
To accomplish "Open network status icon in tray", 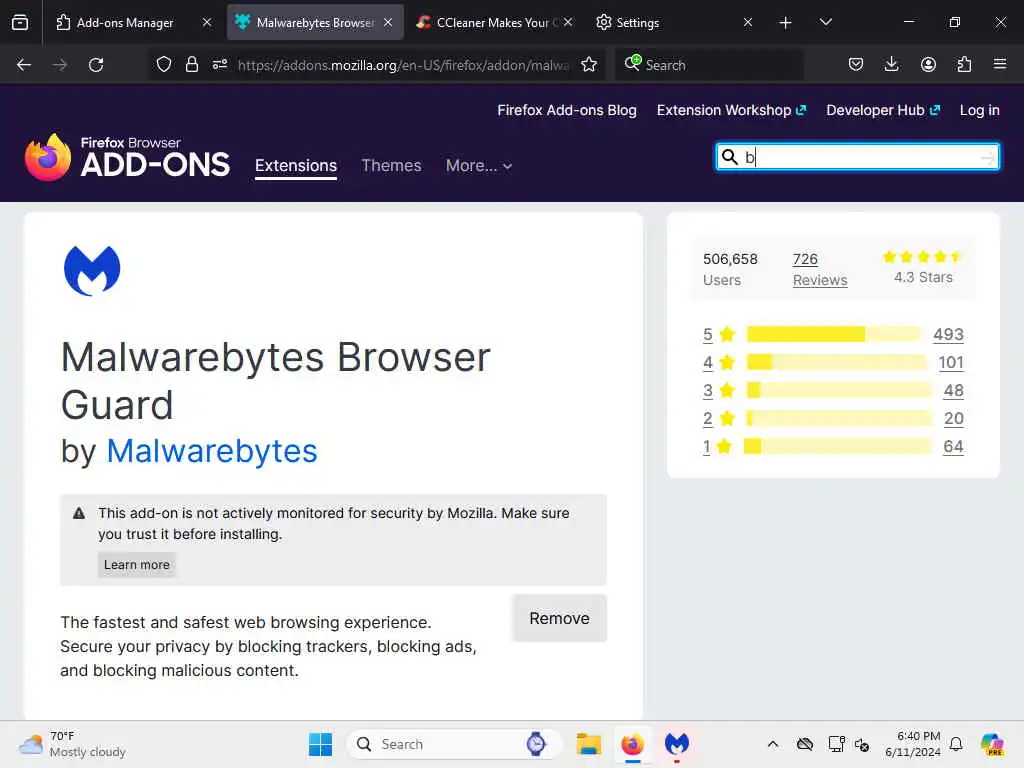I will click(836, 744).
